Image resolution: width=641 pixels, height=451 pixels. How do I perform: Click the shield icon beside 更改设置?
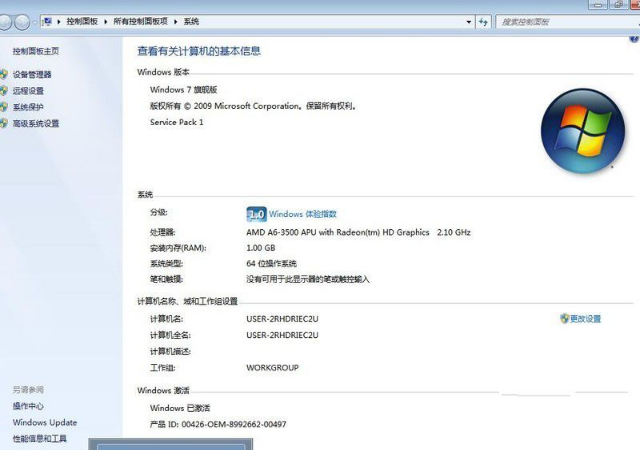pyautogui.click(x=565, y=319)
